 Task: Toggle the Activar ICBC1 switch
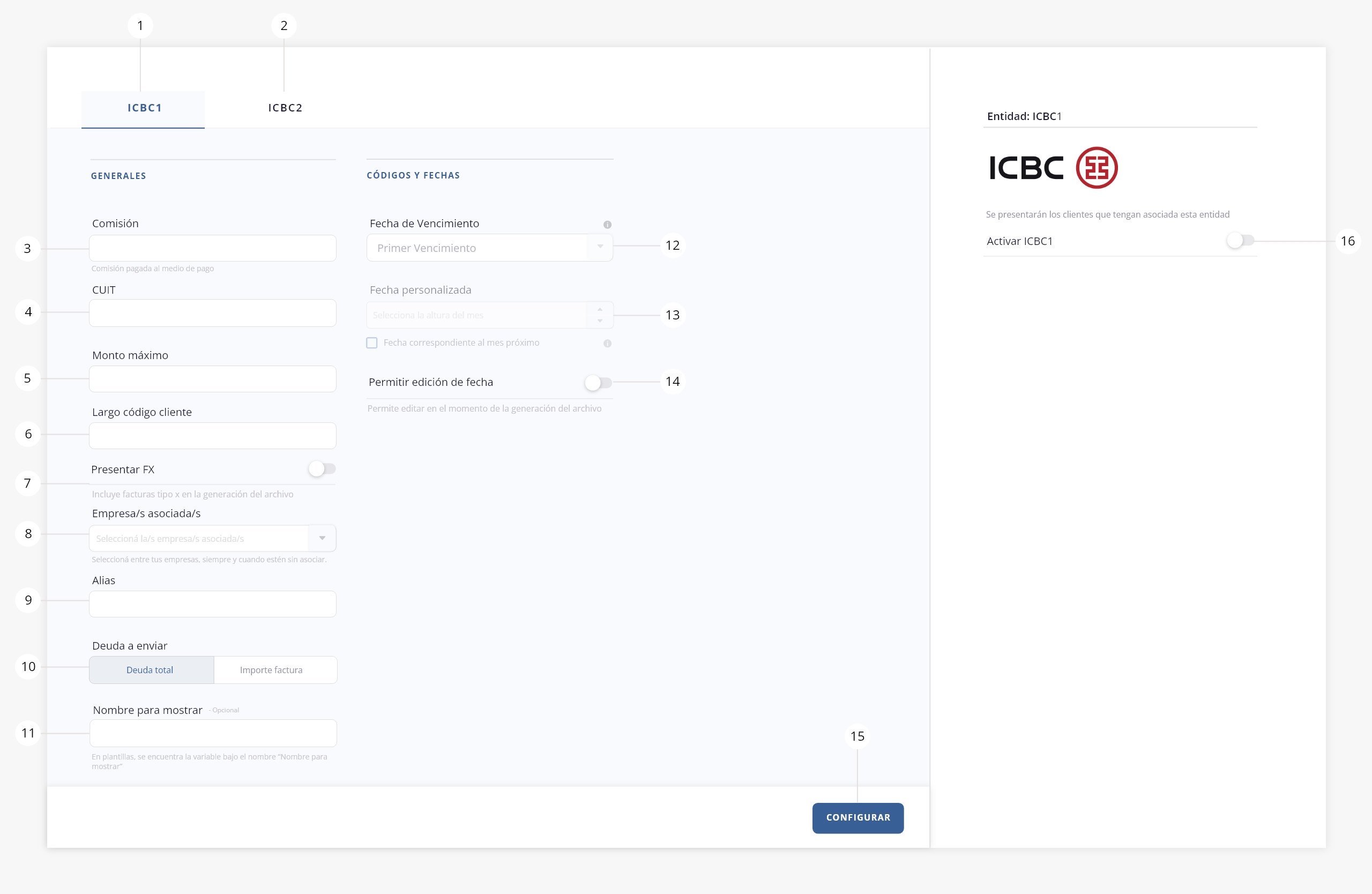[x=1240, y=240]
